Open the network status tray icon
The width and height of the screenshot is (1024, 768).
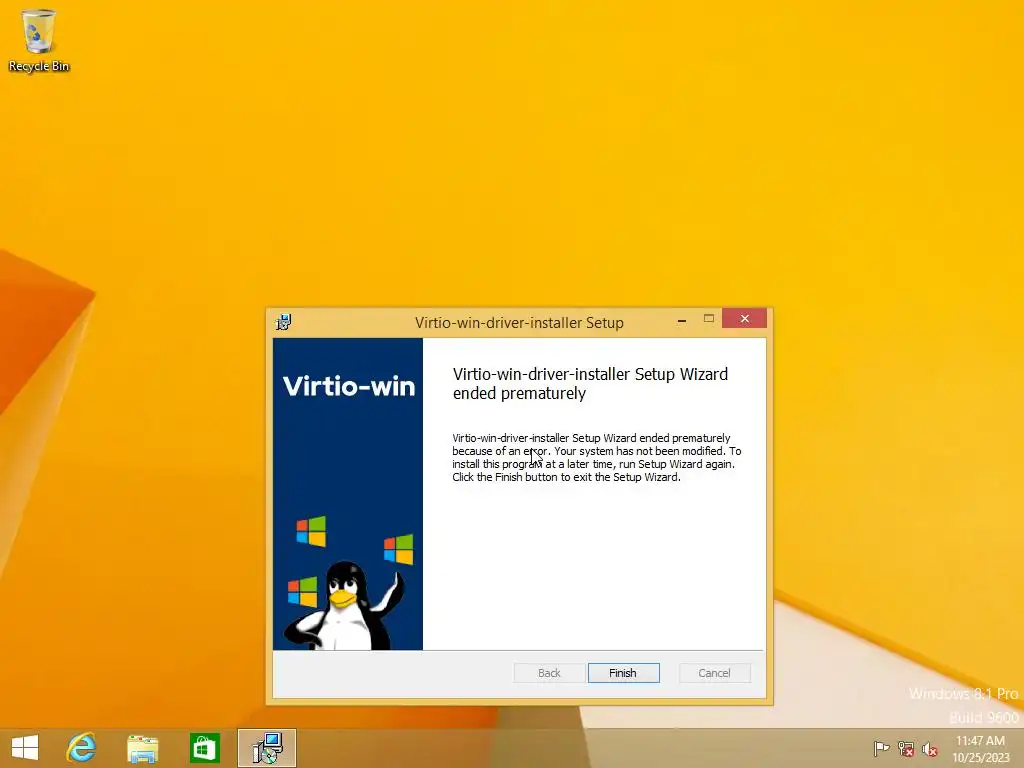click(x=906, y=748)
